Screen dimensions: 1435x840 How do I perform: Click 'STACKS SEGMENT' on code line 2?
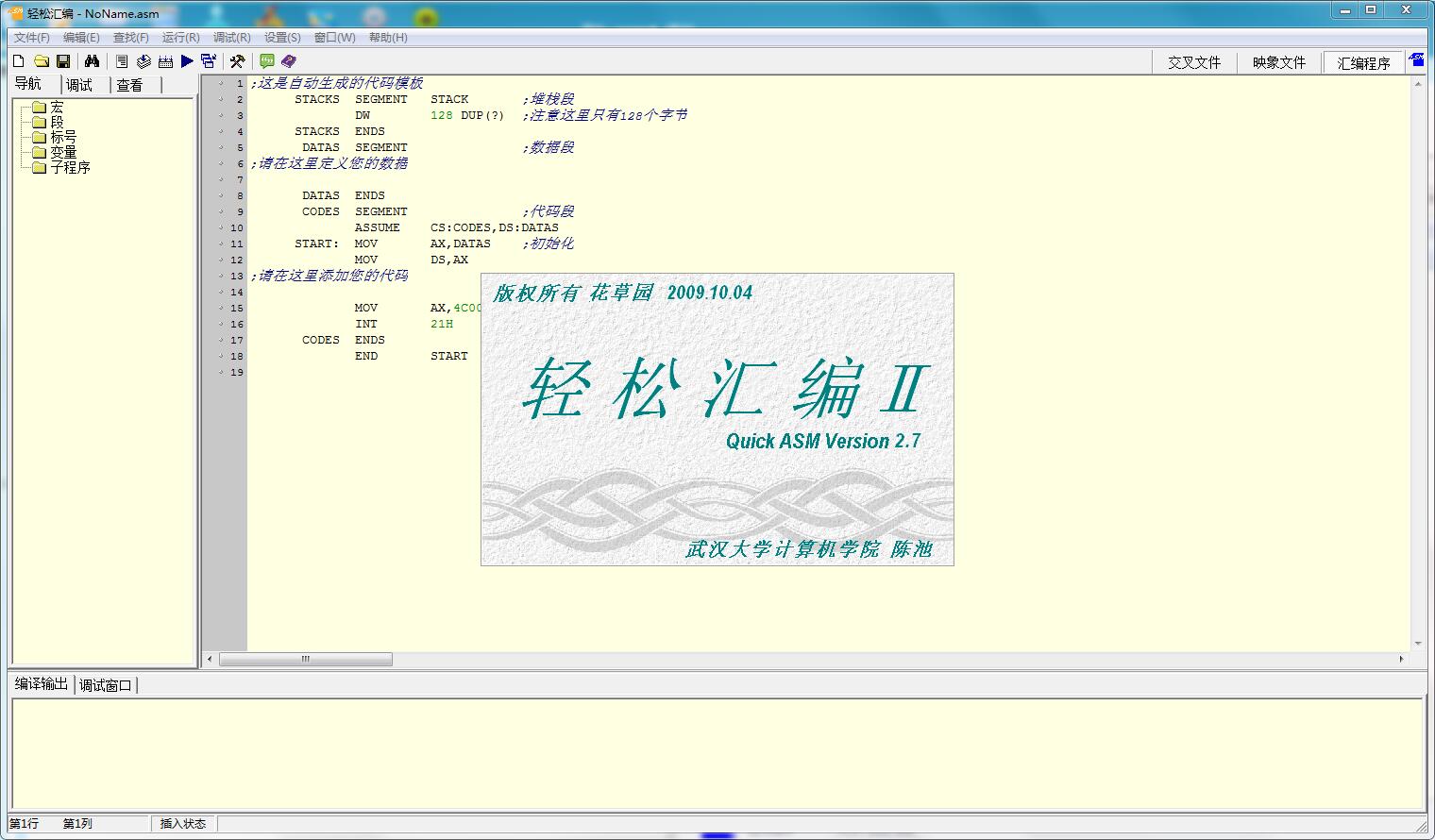click(x=351, y=99)
